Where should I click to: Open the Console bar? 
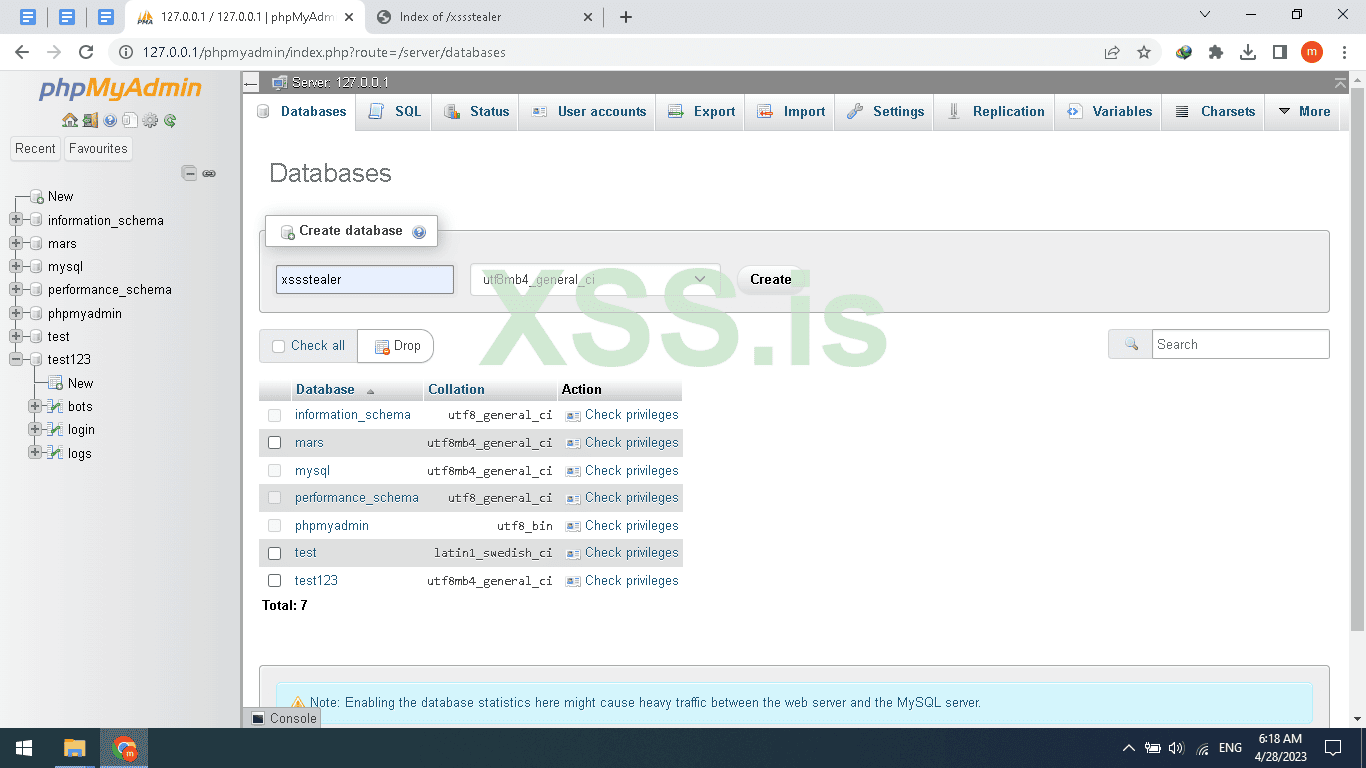click(284, 718)
